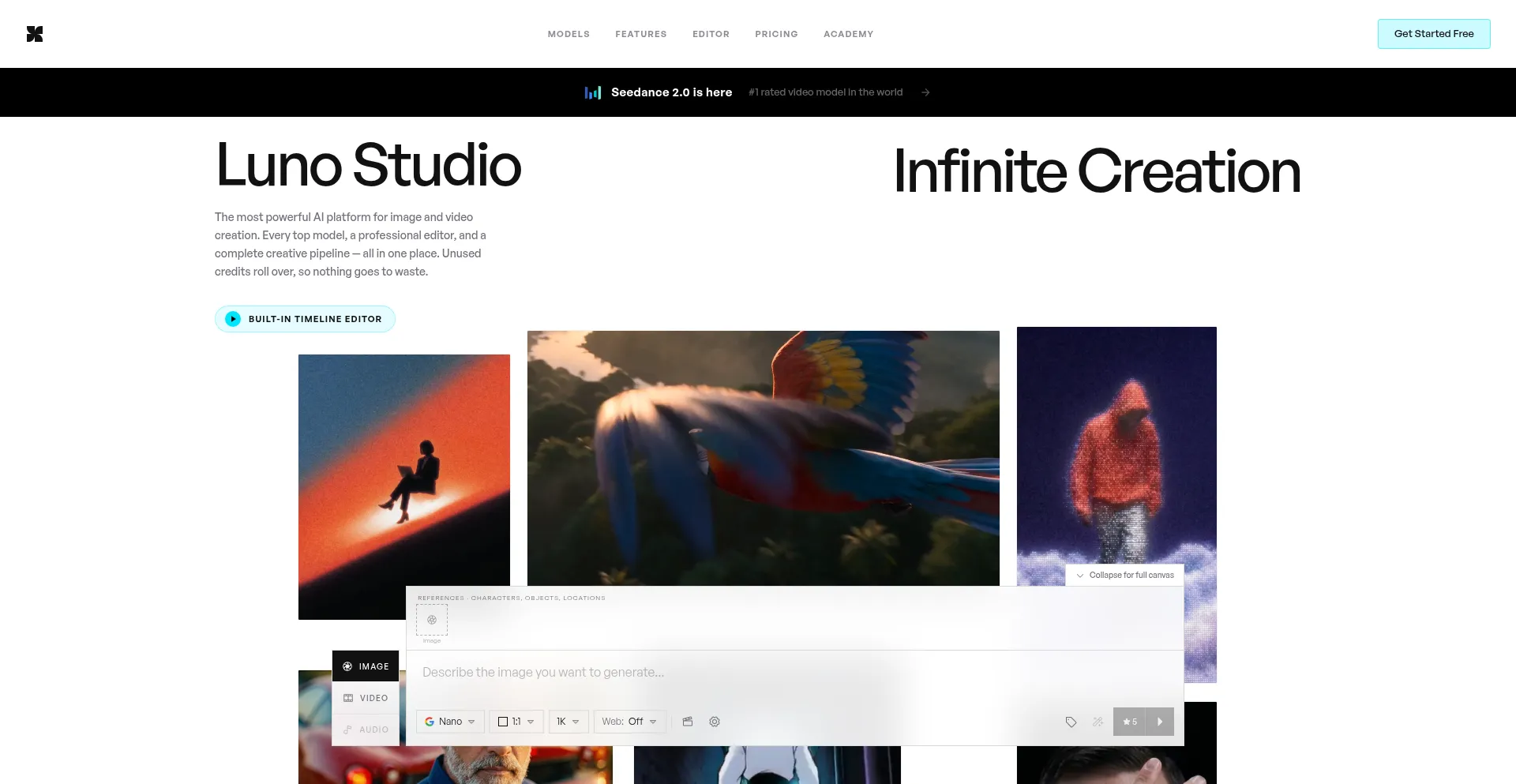Click the tag icon in prompt bar
The image size is (1516, 784).
click(x=1071, y=722)
